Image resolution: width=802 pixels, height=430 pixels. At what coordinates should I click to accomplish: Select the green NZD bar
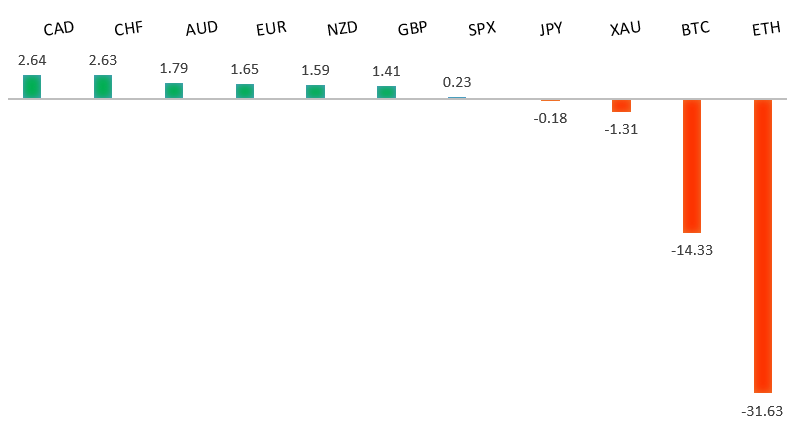point(315,92)
